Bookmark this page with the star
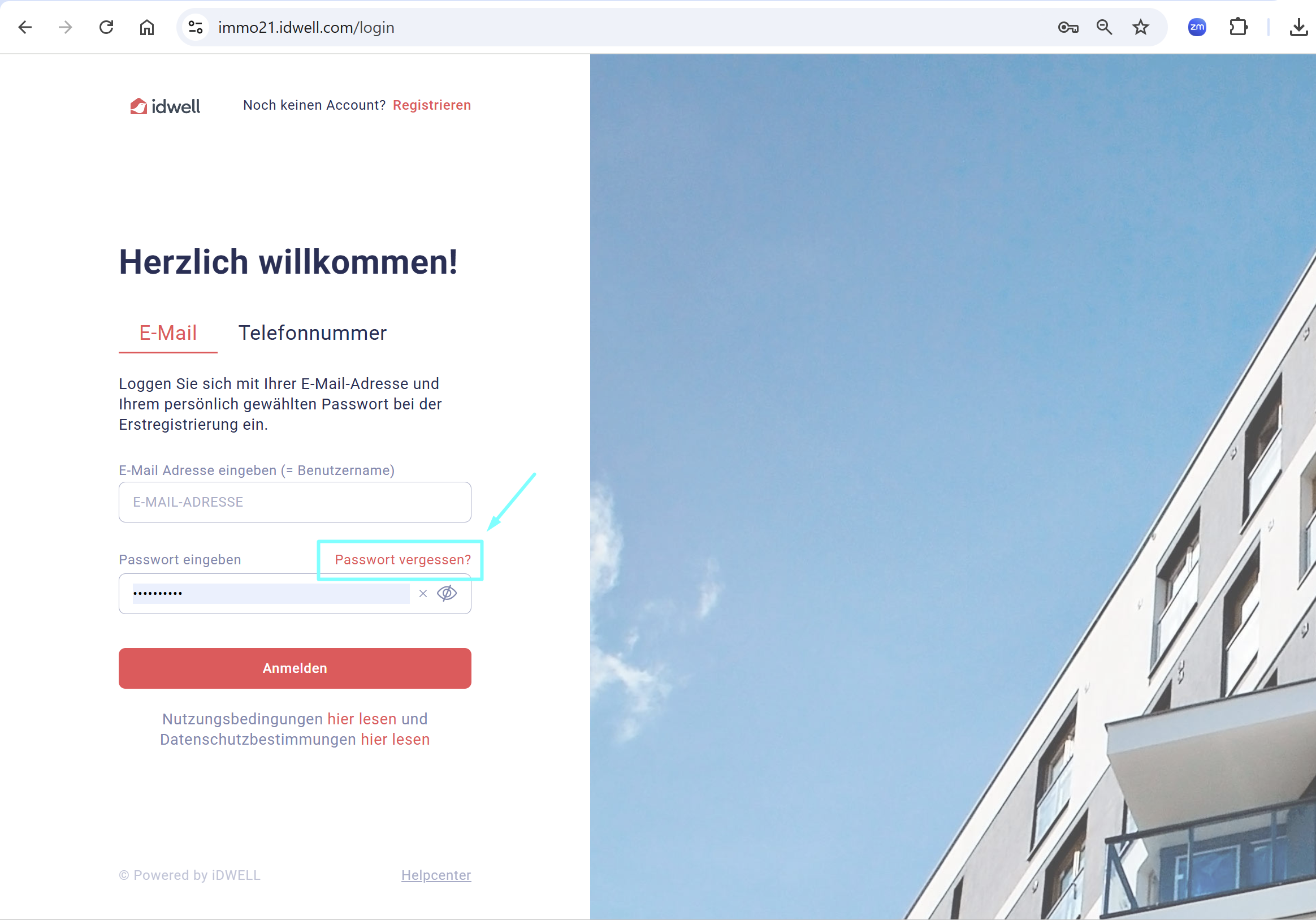 pyautogui.click(x=1141, y=27)
